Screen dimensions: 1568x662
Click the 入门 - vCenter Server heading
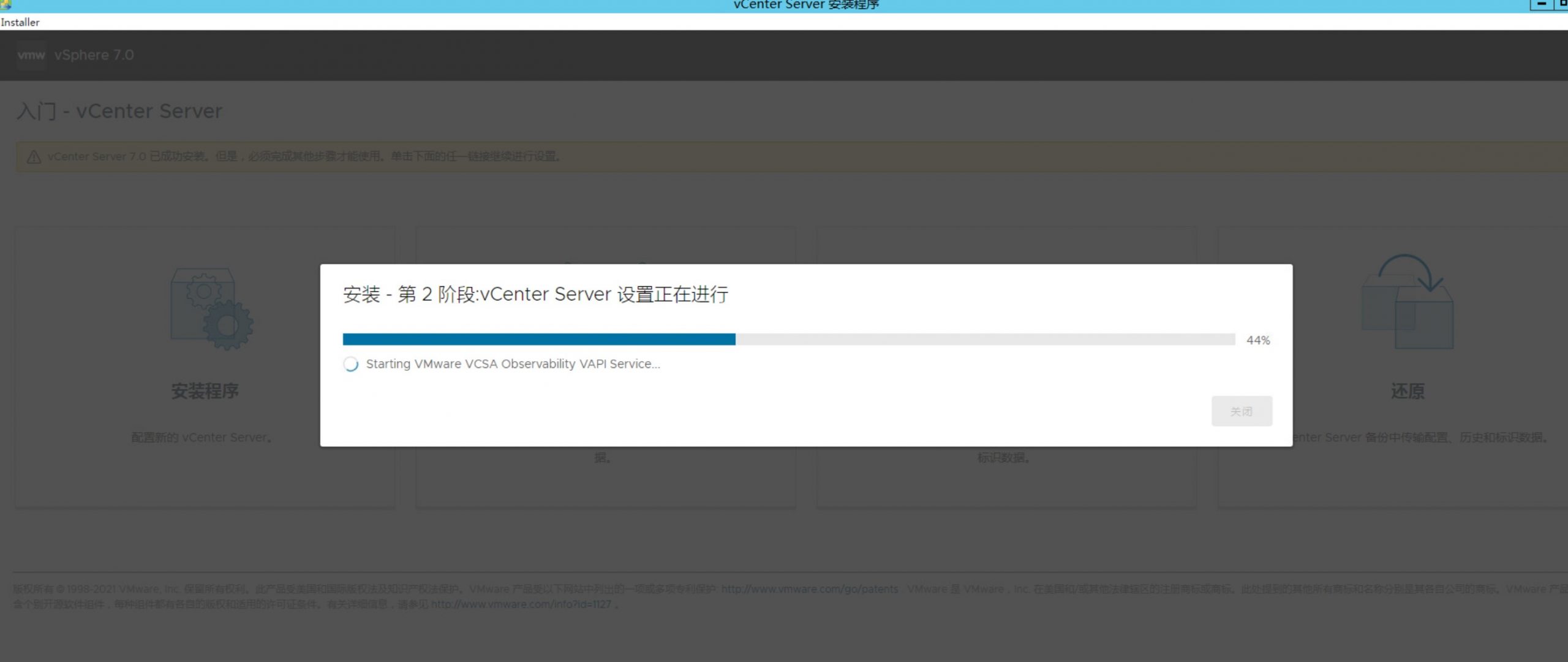pos(119,112)
